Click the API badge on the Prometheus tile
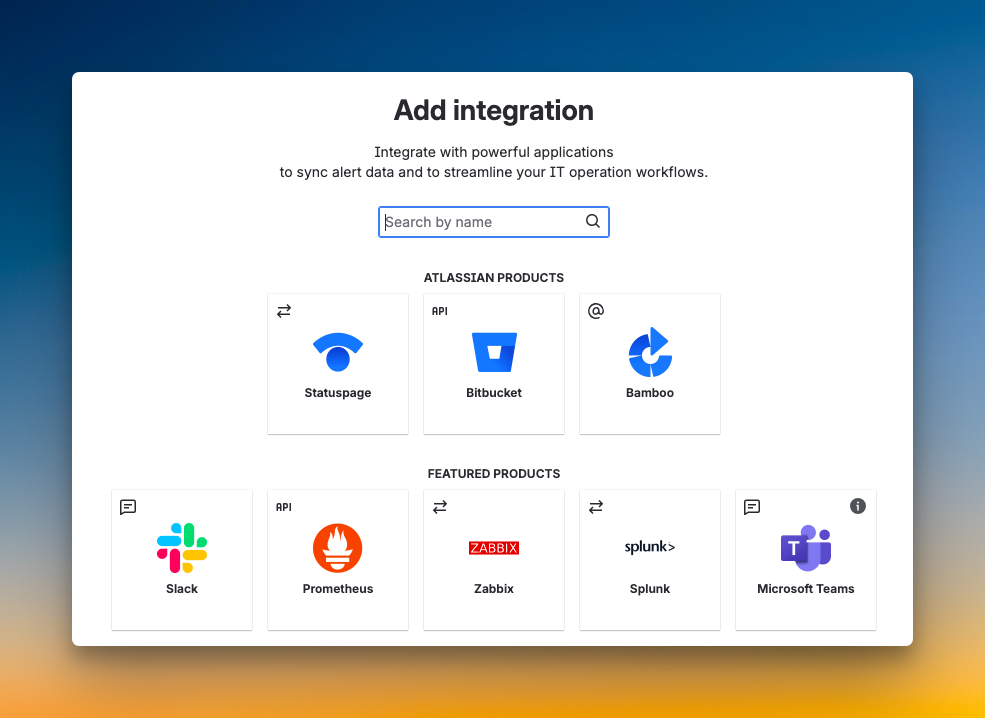985x718 pixels. (283, 507)
